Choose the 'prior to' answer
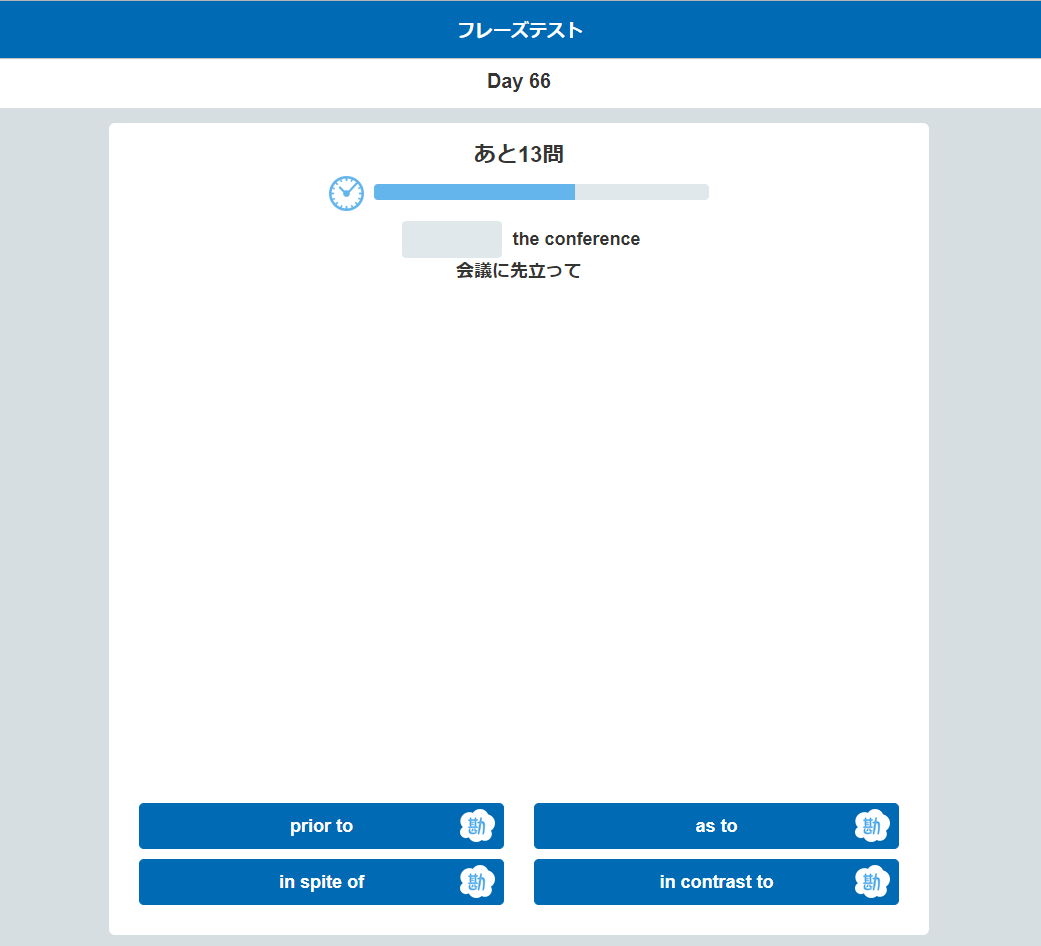Image resolution: width=1041 pixels, height=946 pixels. 321,826
